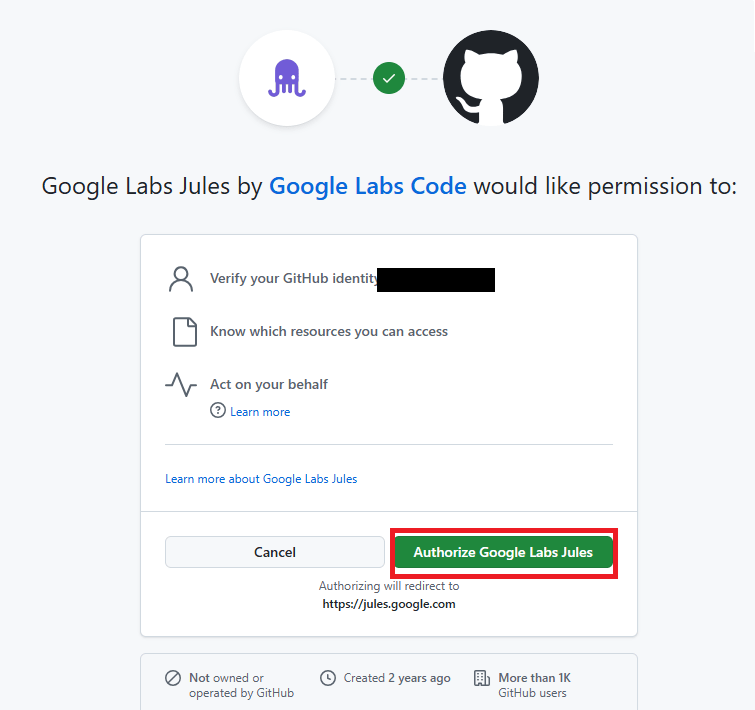Open the Learn more link under Act on your behalf
Screen dimensions: 755x710
pyautogui.click(x=260, y=412)
